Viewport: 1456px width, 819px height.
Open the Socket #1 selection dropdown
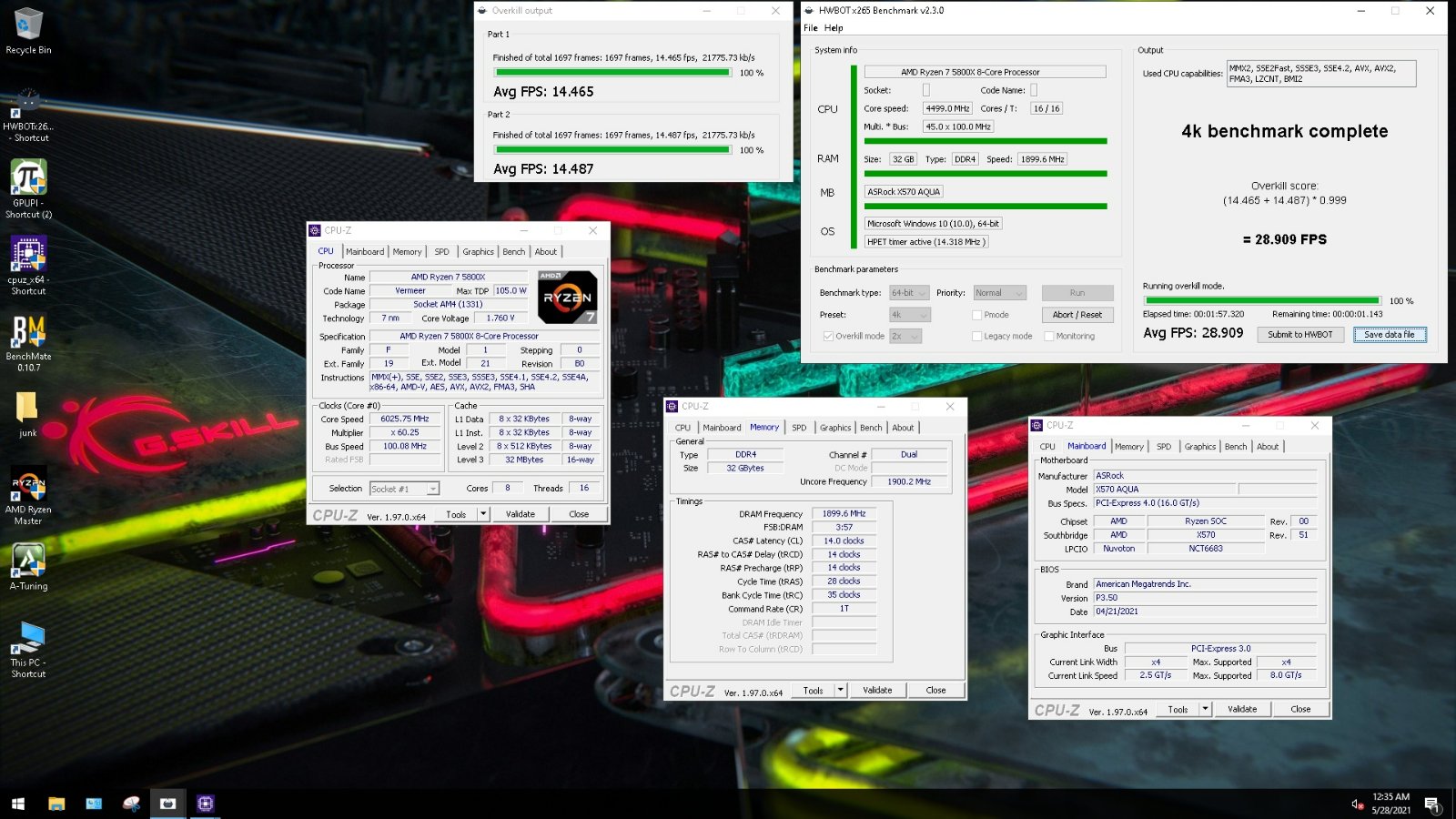click(404, 489)
